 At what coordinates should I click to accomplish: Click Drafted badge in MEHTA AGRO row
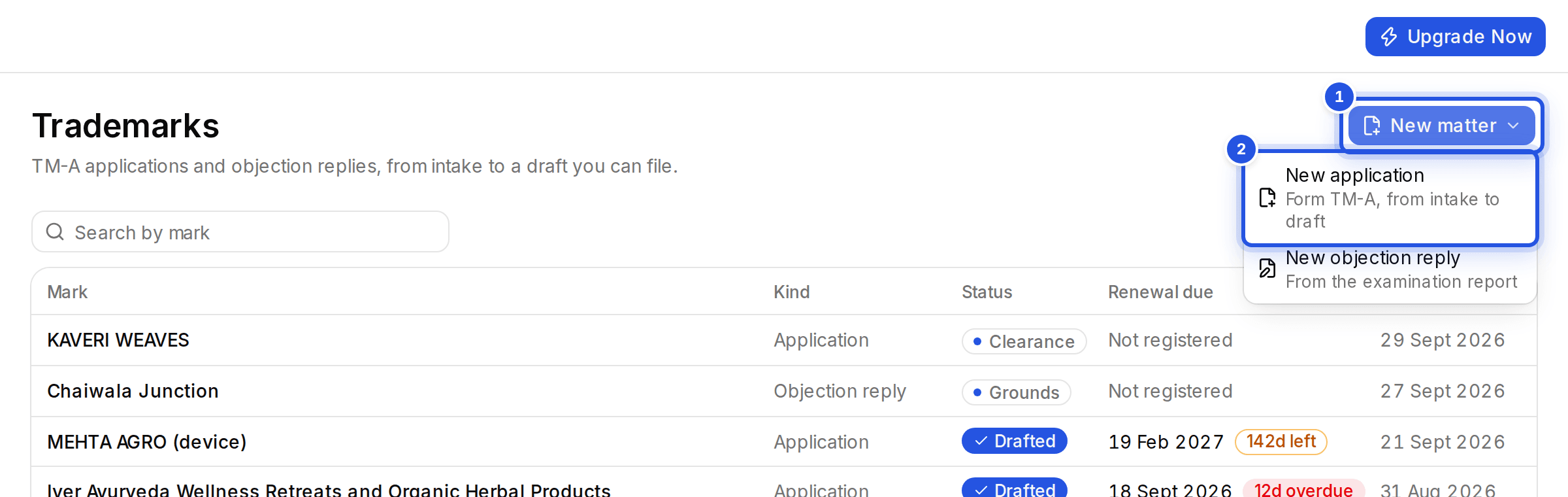1014,441
